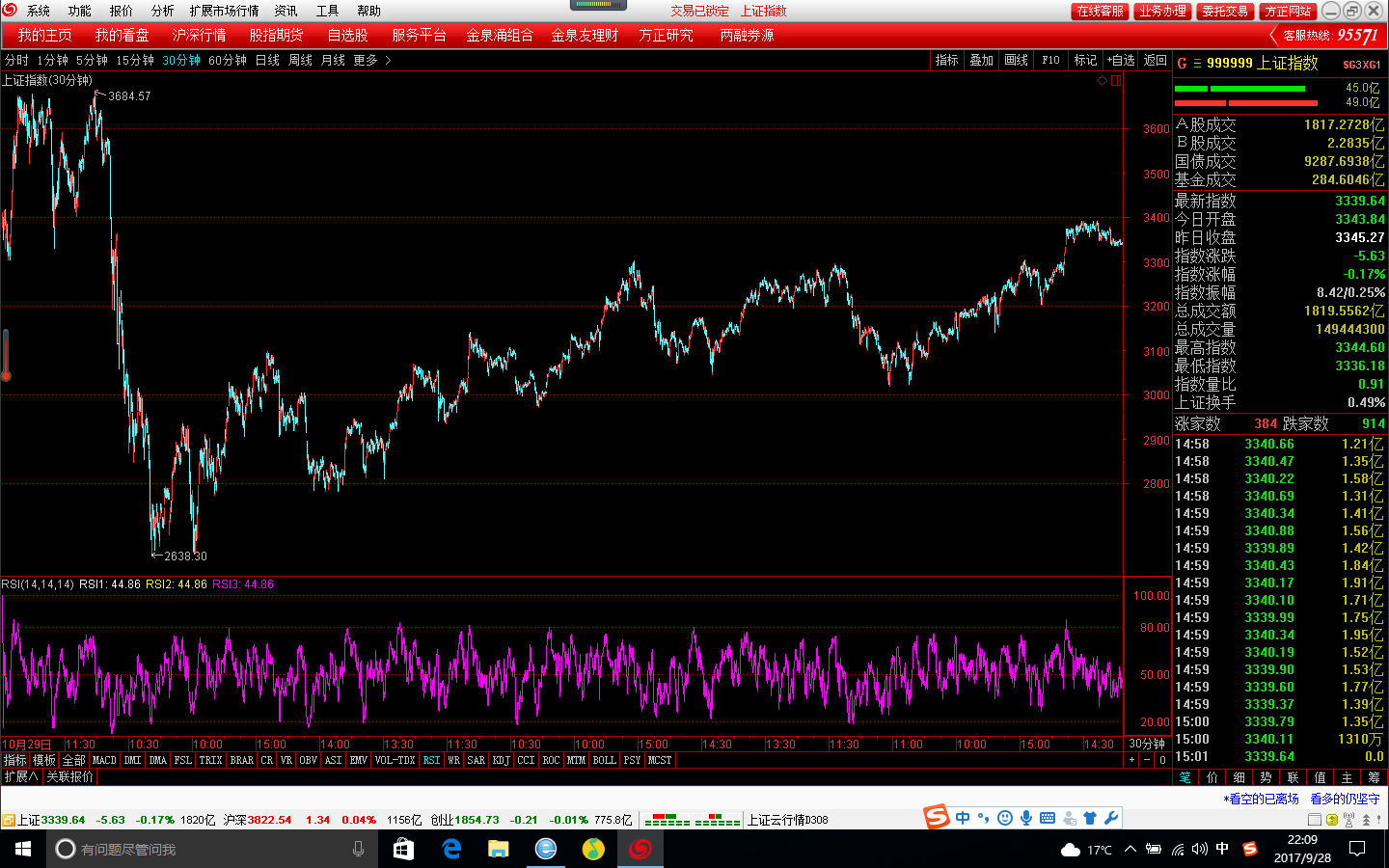Screen dimensions: 1389x868
Task: Open File Explorer from taskbar
Action: click(x=498, y=849)
